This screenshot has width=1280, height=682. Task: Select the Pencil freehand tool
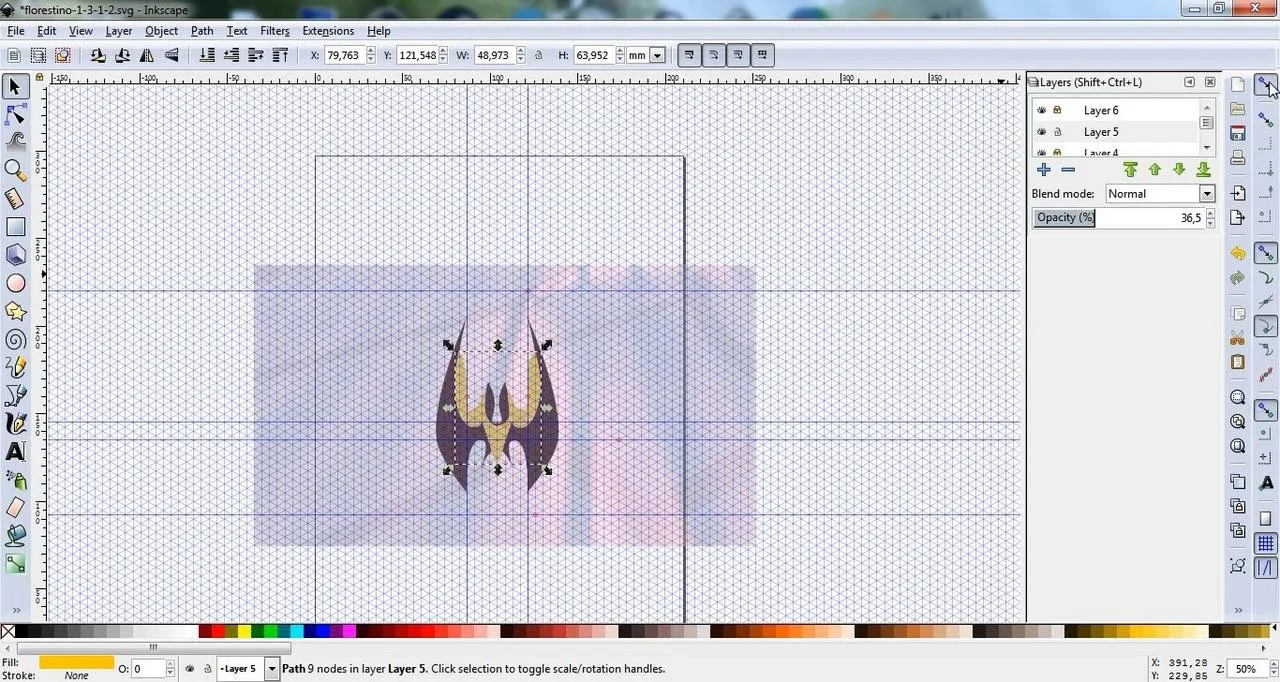15,367
